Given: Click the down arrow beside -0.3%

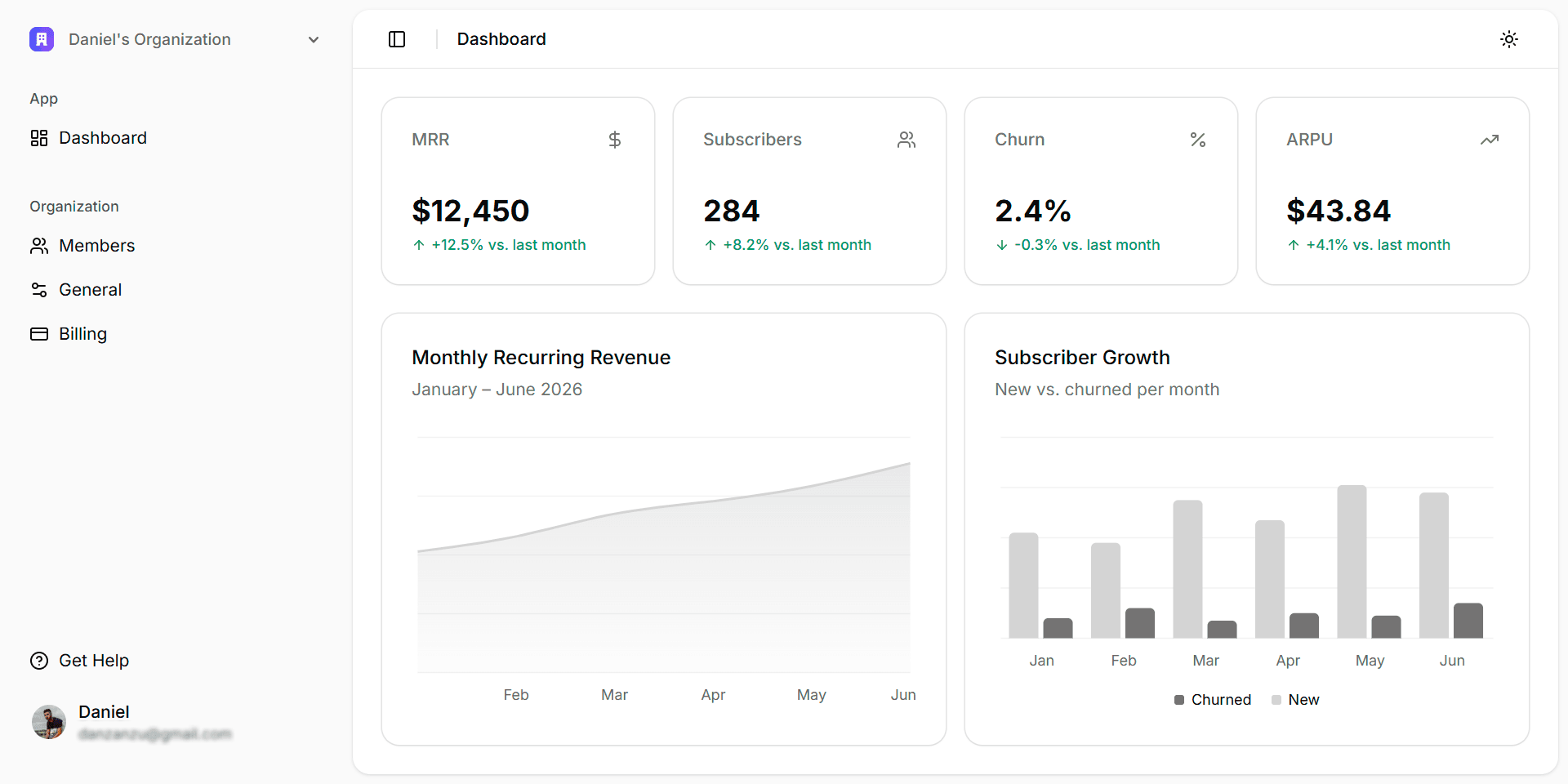Looking at the screenshot, I should coord(1002,245).
